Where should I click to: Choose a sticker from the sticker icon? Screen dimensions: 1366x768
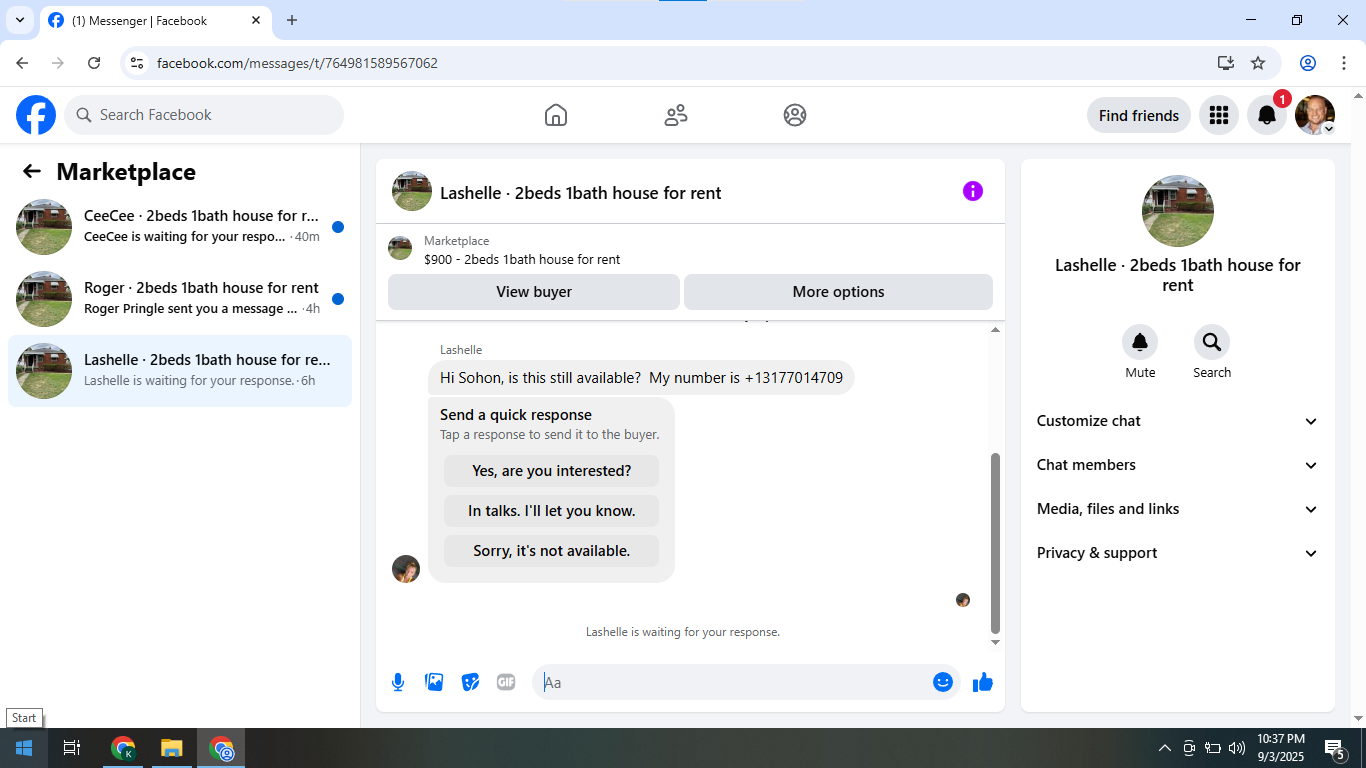pos(470,682)
